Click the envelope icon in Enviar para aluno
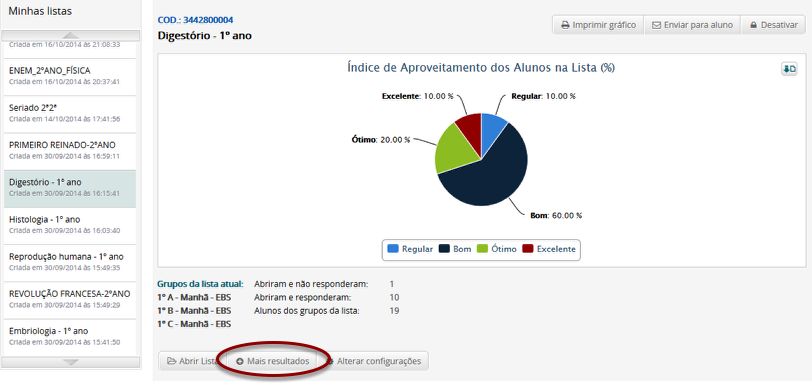 657,25
